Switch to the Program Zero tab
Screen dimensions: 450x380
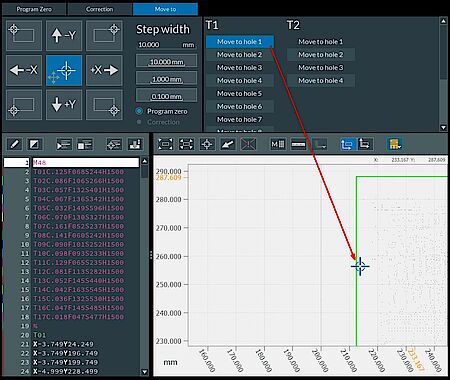(34, 9)
